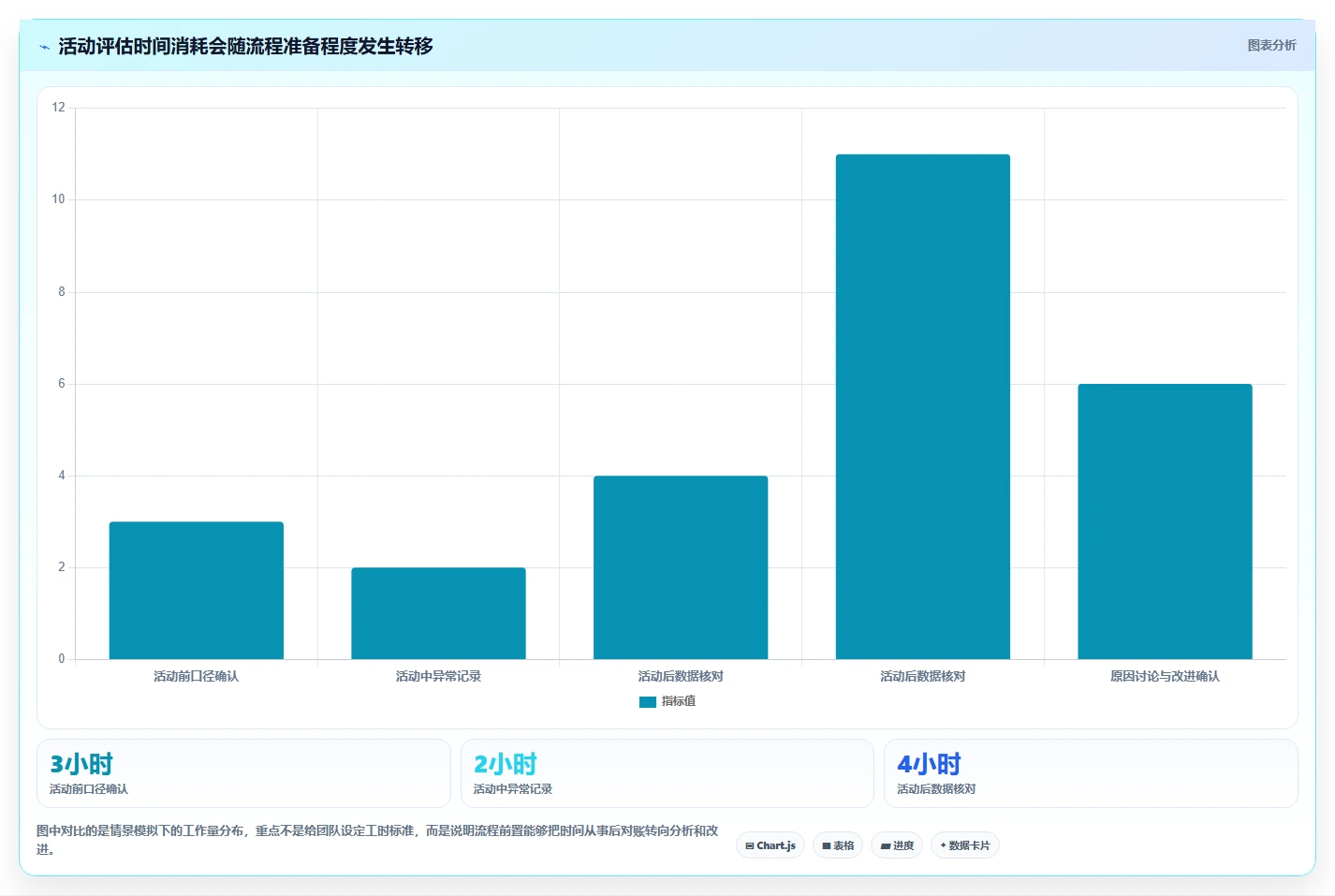
Task: Click the y-axis tick value 12
Action: click(x=59, y=108)
